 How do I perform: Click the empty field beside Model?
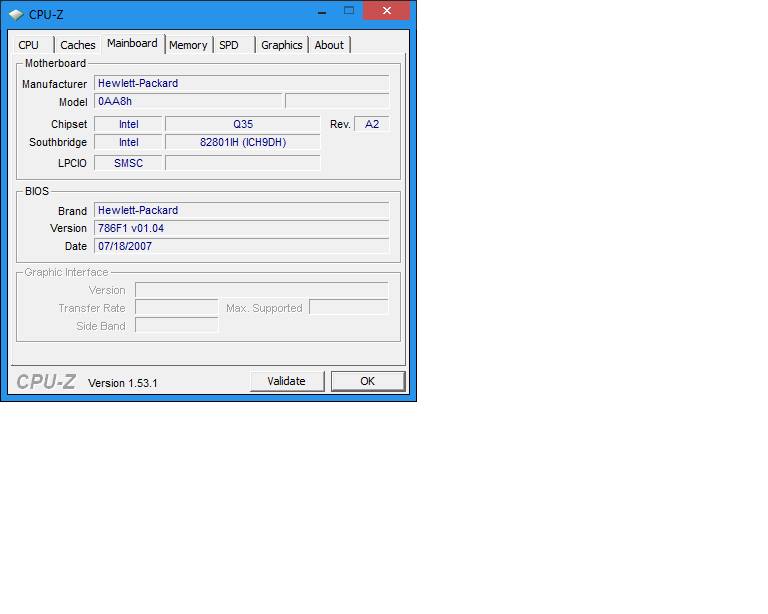pos(337,101)
